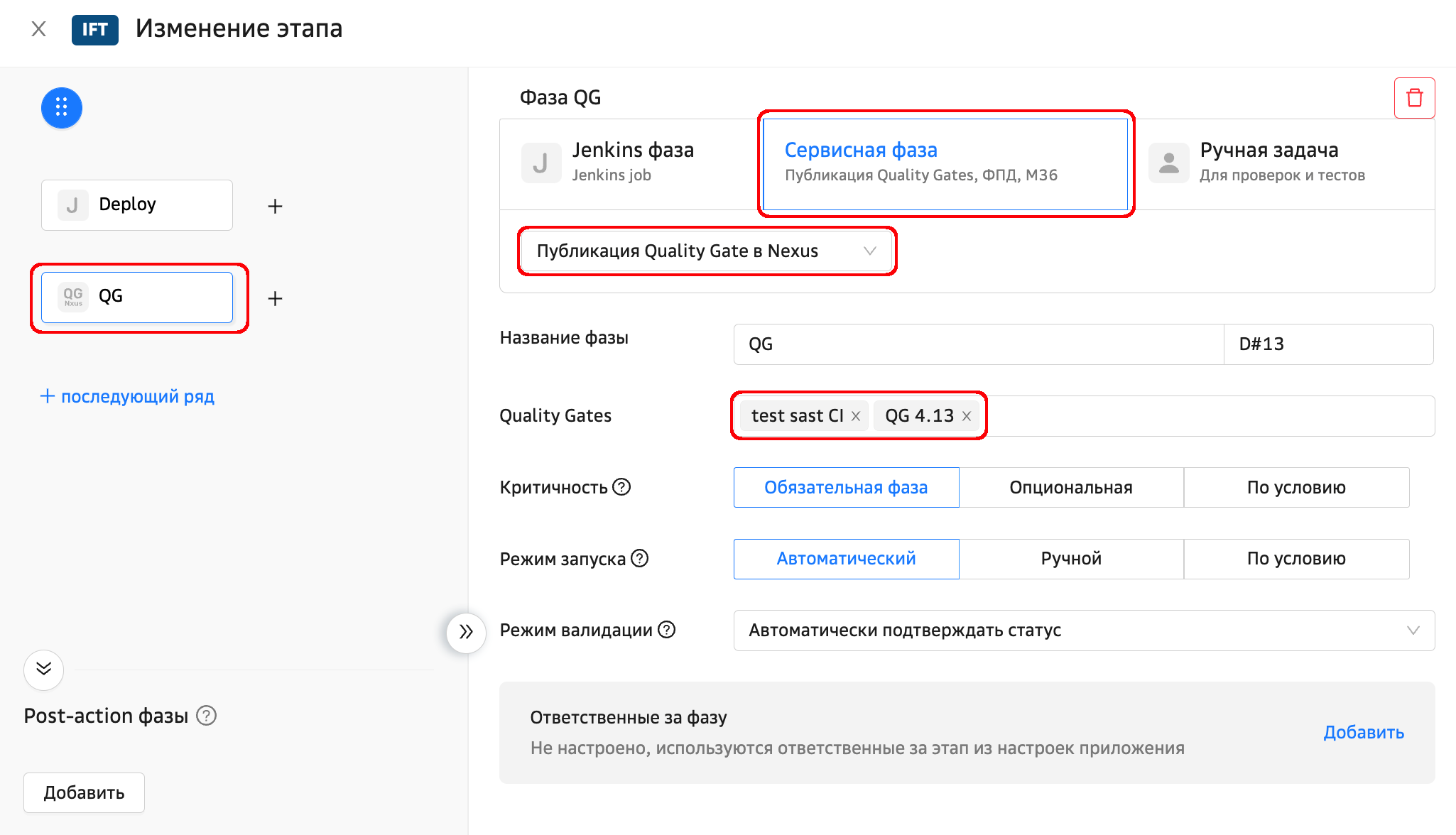Click Добавить link for Ответственные за фазу
This screenshot has height=835, width=1456.
pos(1363,732)
